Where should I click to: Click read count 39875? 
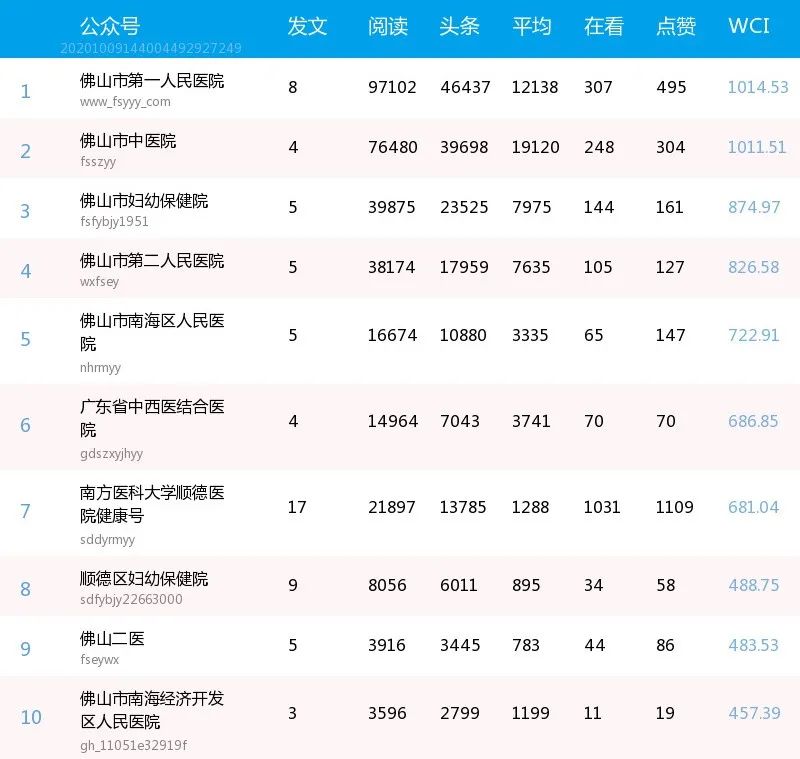click(x=392, y=207)
